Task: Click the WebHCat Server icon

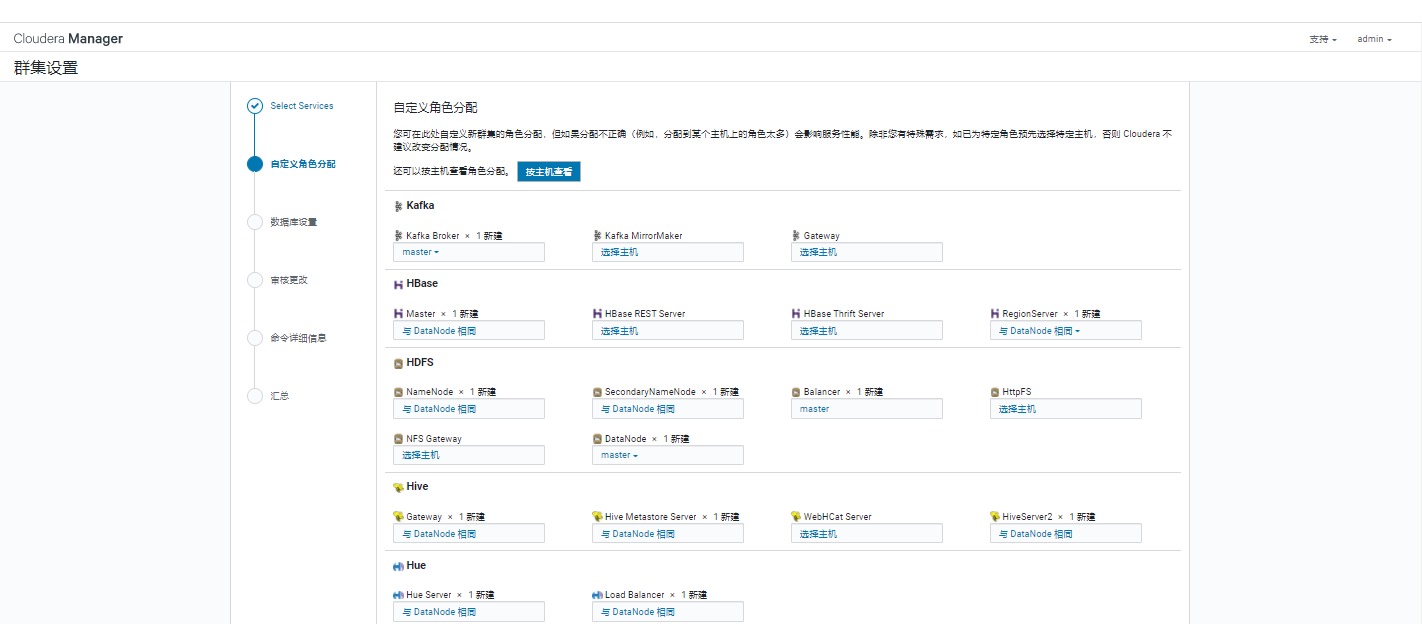Action: pyautogui.click(x=796, y=517)
